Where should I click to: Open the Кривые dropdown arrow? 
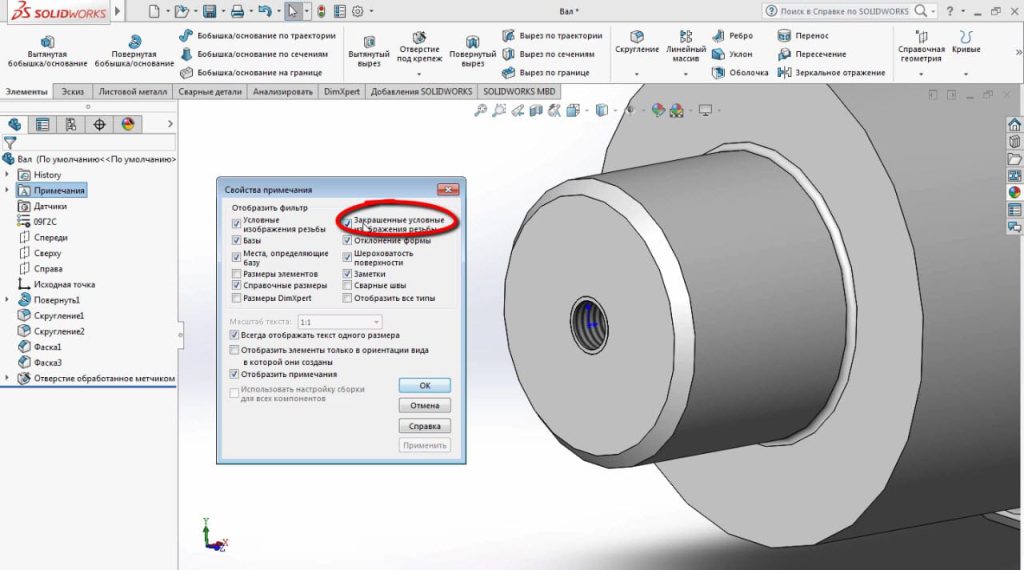(x=966, y=74)
